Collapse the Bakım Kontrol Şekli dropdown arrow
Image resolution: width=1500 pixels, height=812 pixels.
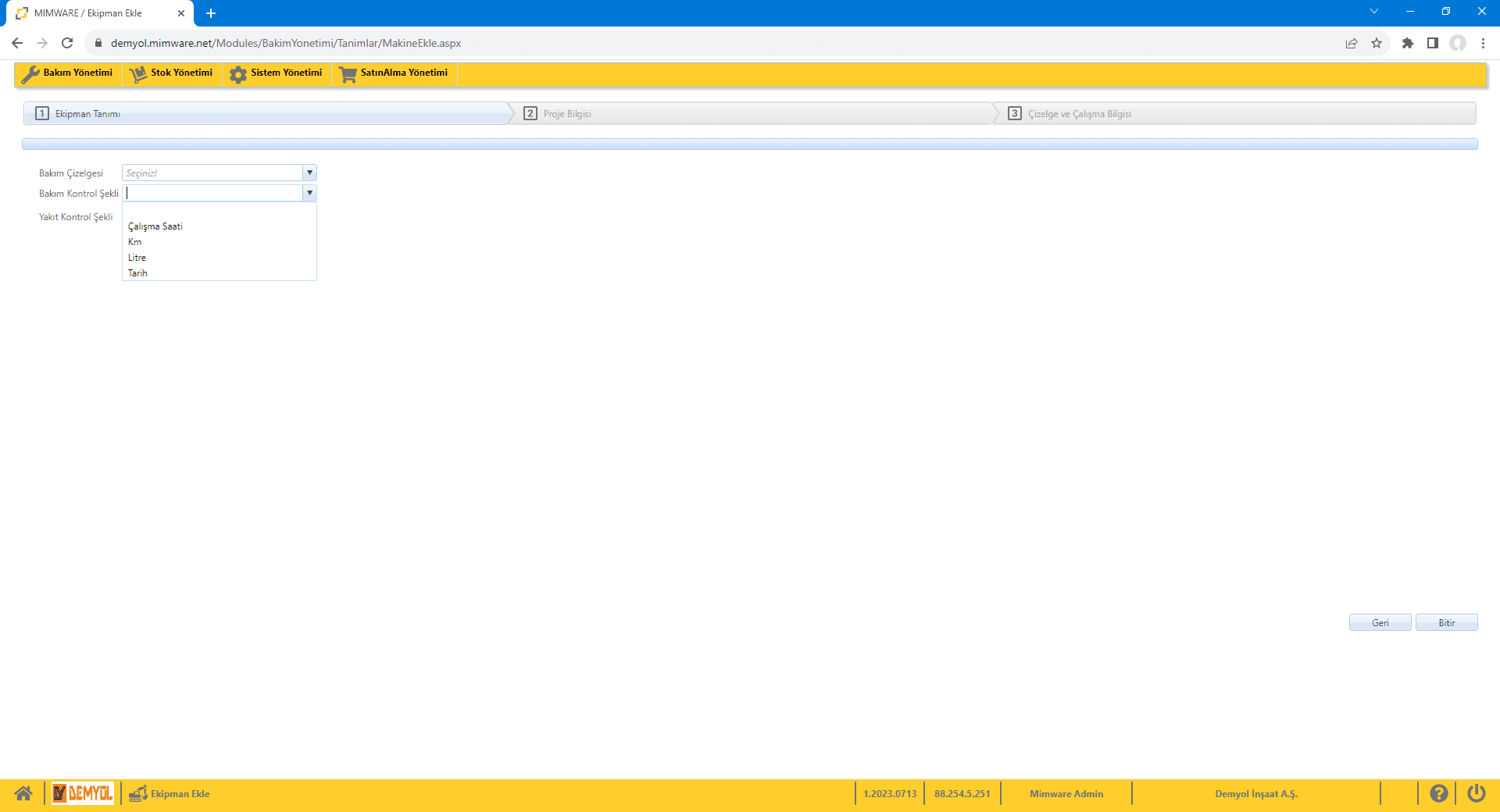click(x=309, y=193)
